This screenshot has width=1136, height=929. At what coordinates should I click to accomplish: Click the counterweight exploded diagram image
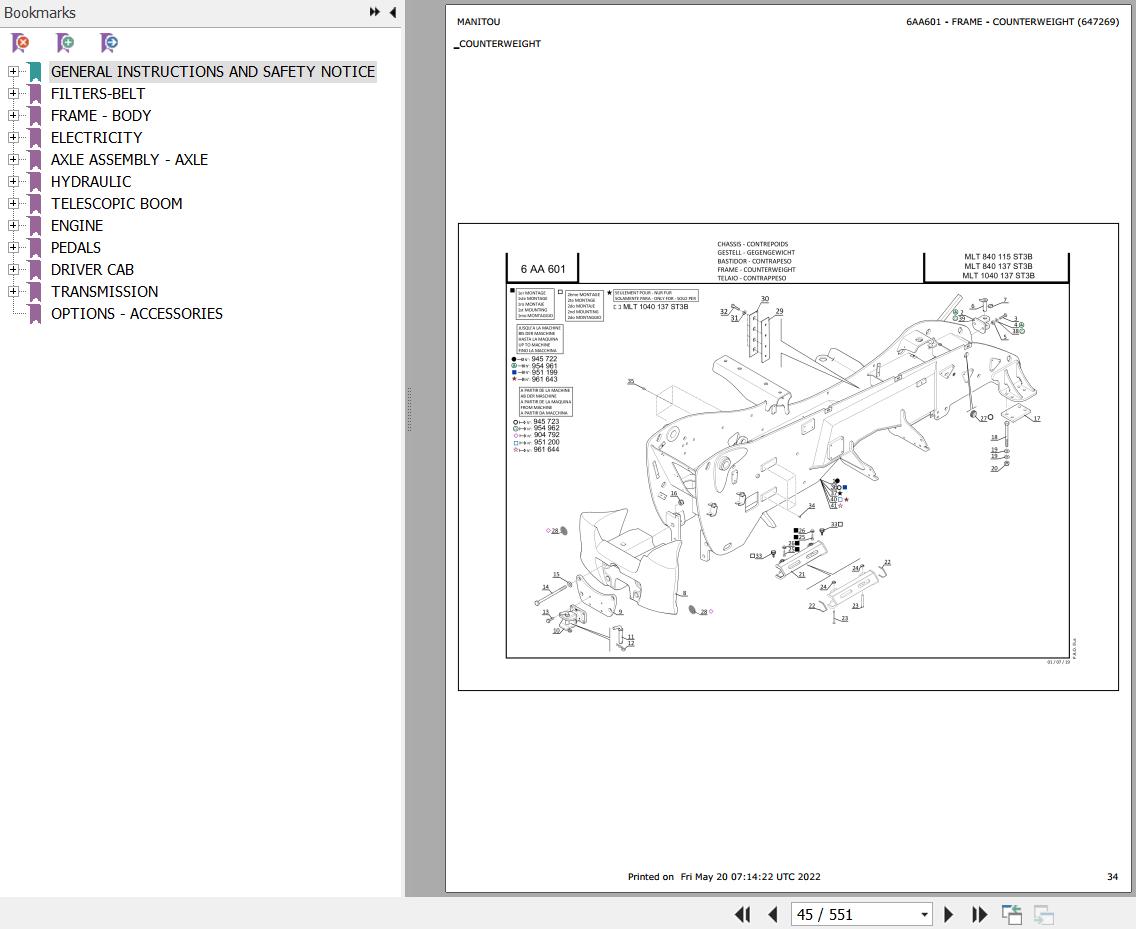pyautogui.click(x=788, y=457)
